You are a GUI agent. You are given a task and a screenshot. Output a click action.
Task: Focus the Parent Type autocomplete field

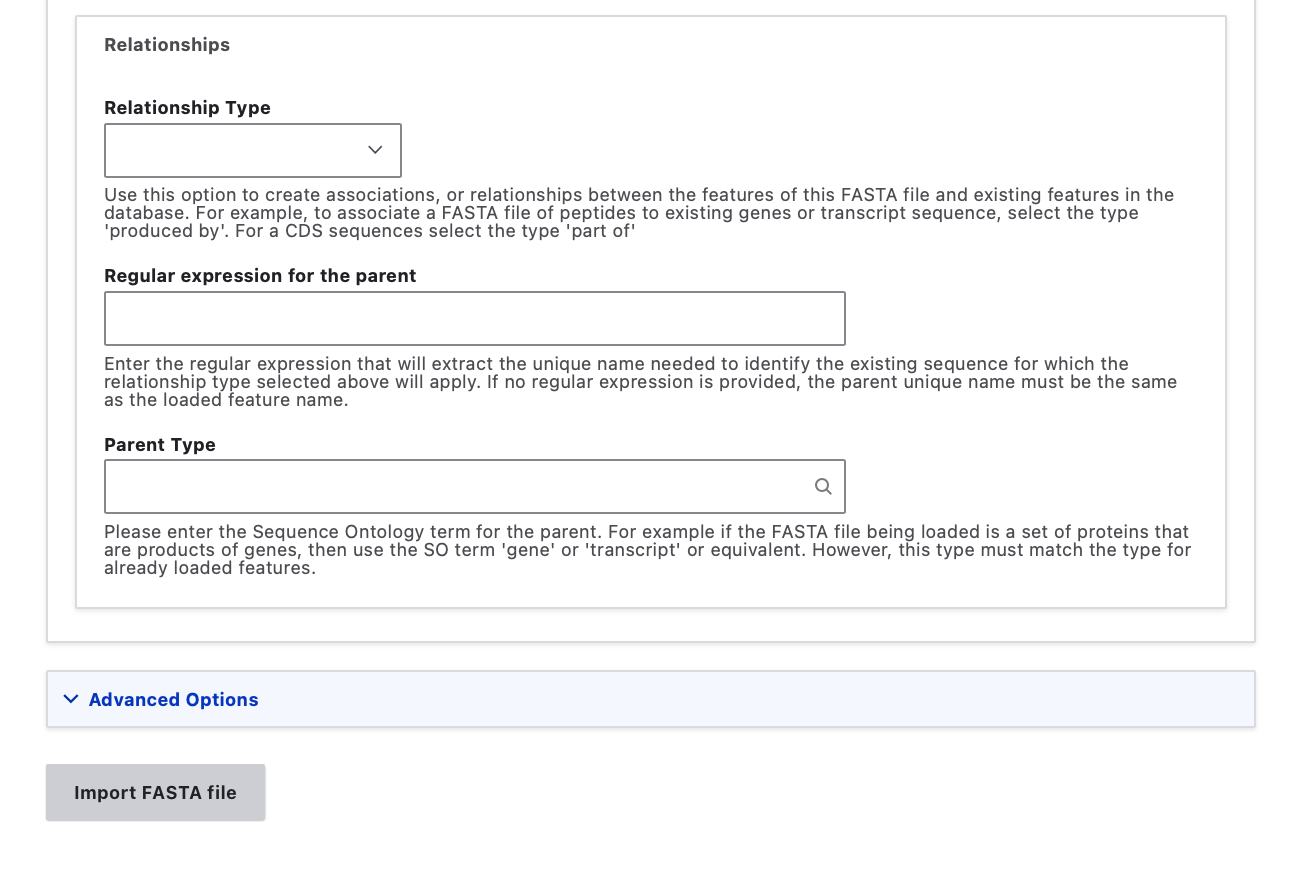pyautogui.click(x=475, y=486)
